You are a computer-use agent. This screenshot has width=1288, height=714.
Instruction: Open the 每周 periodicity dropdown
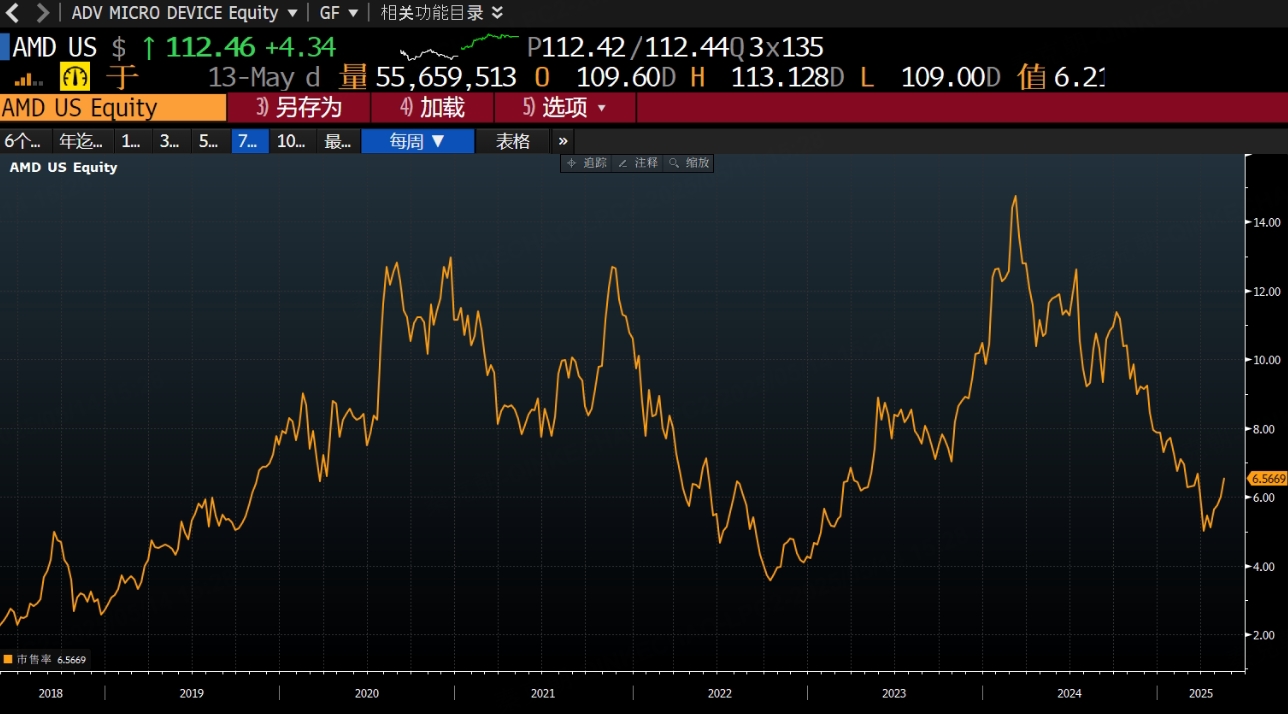[x=417, y=141]
